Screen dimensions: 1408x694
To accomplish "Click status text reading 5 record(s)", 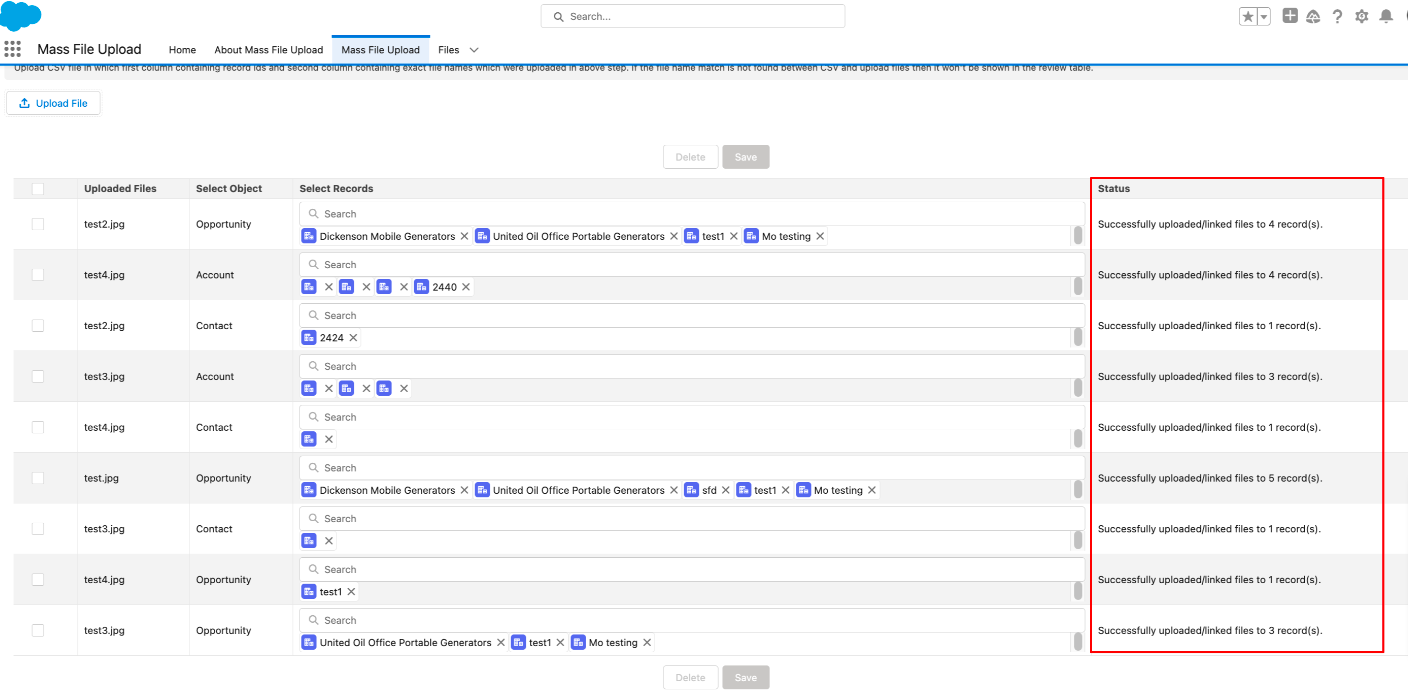I will coord(1210,478).
